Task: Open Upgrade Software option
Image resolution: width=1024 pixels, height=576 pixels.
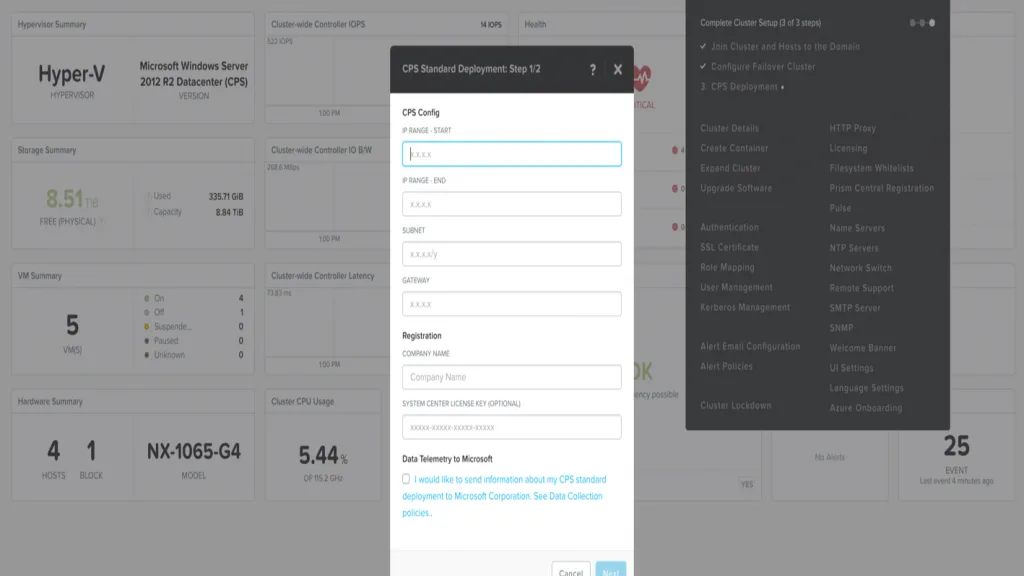Action: coord(736,188)
